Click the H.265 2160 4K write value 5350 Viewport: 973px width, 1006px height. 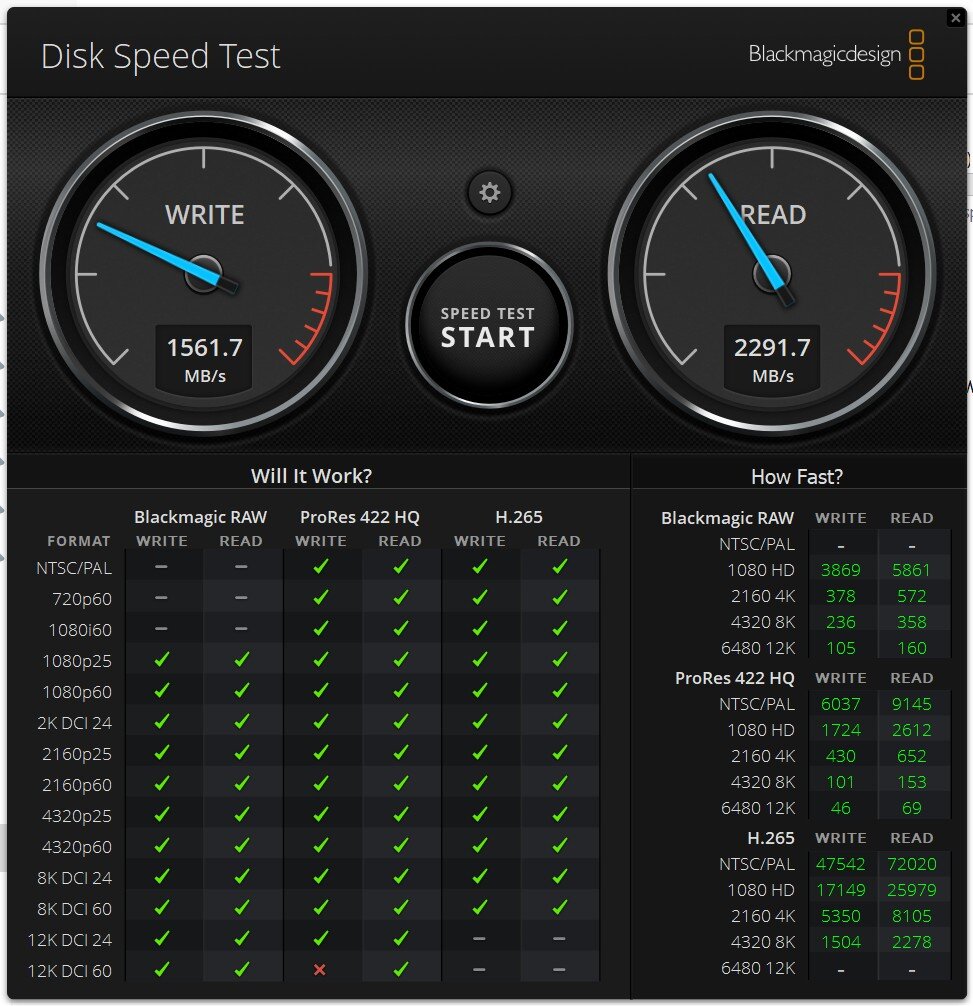(x=840, y=916)
